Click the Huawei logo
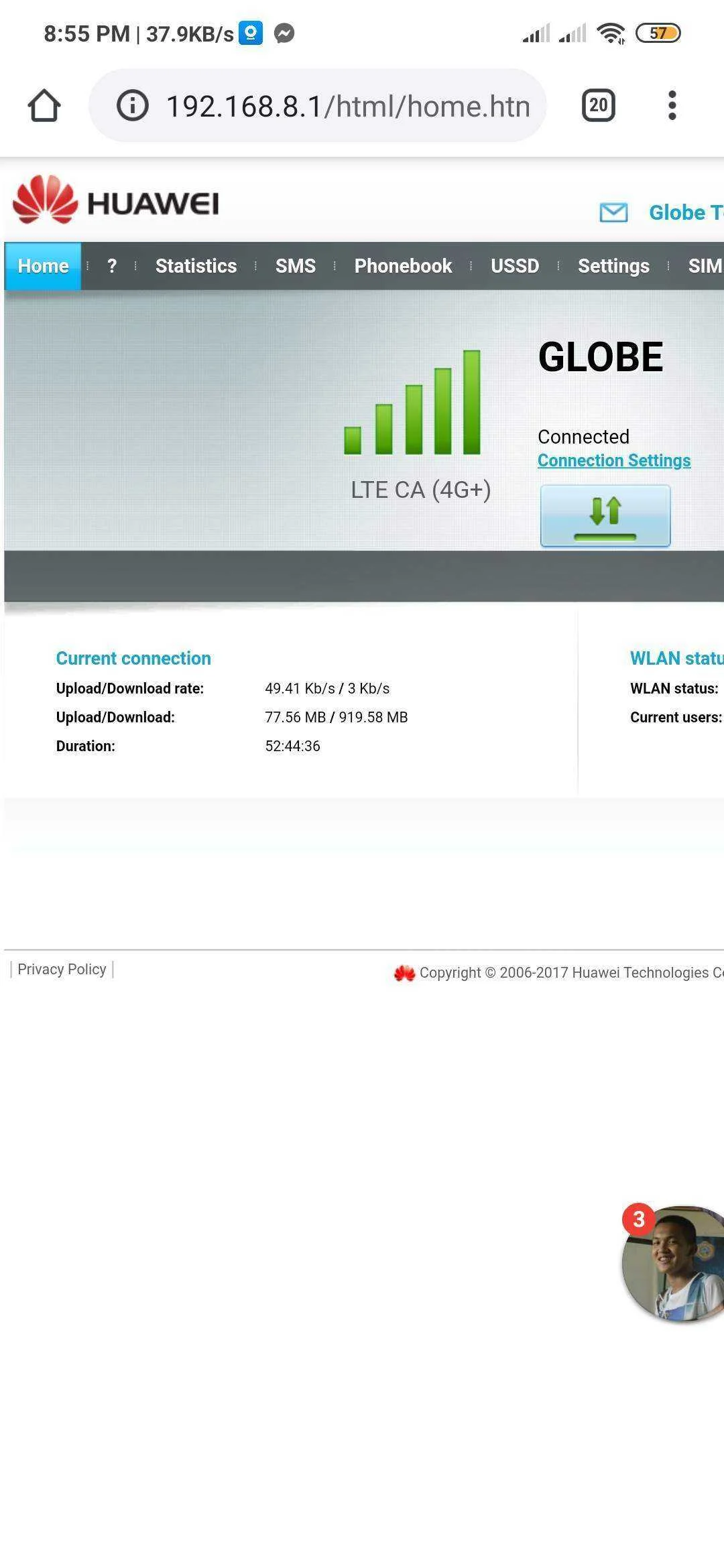 (x=116, y=200)
